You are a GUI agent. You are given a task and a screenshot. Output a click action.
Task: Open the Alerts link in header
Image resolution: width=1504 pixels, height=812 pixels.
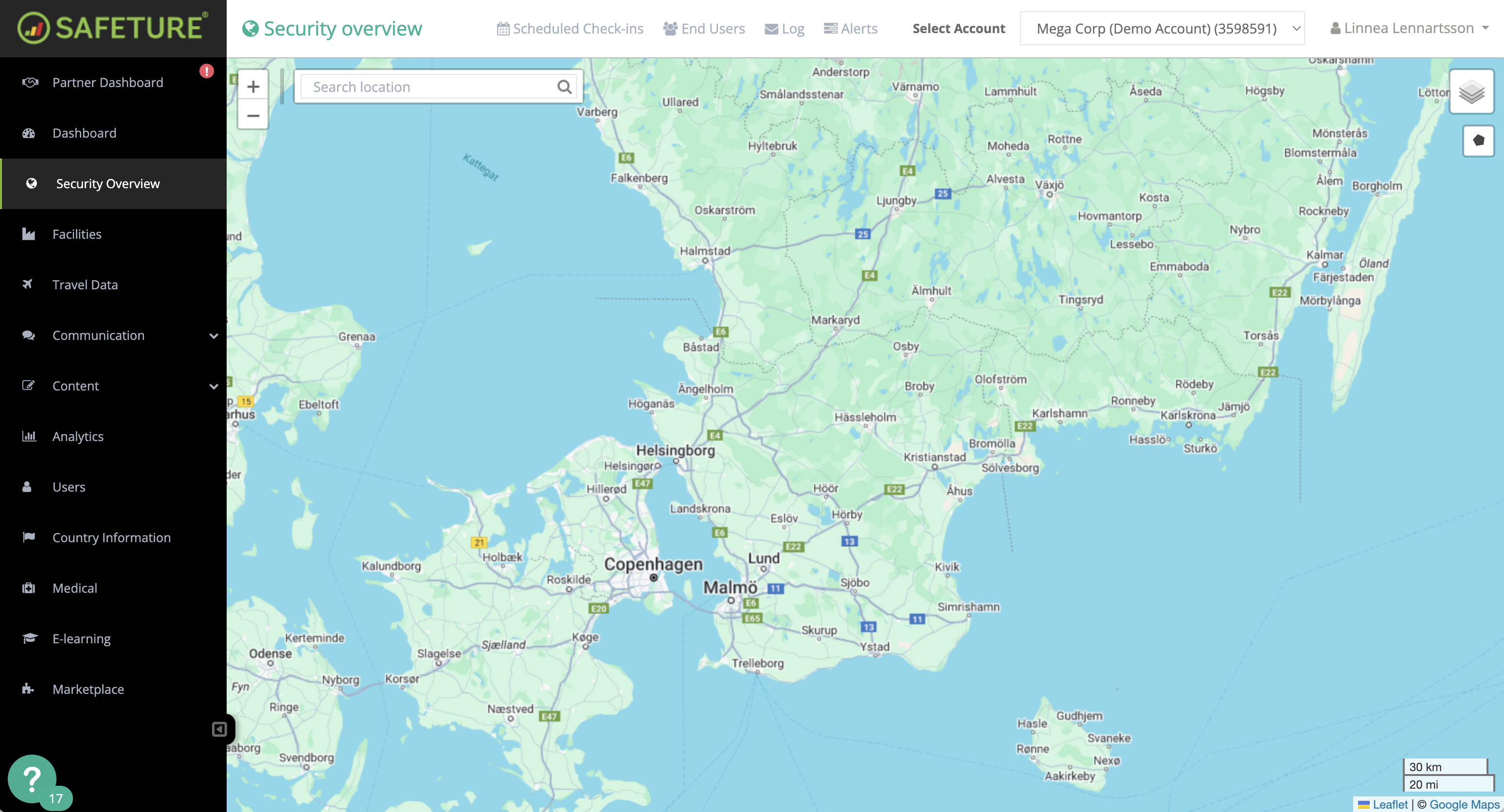(851, 29)
